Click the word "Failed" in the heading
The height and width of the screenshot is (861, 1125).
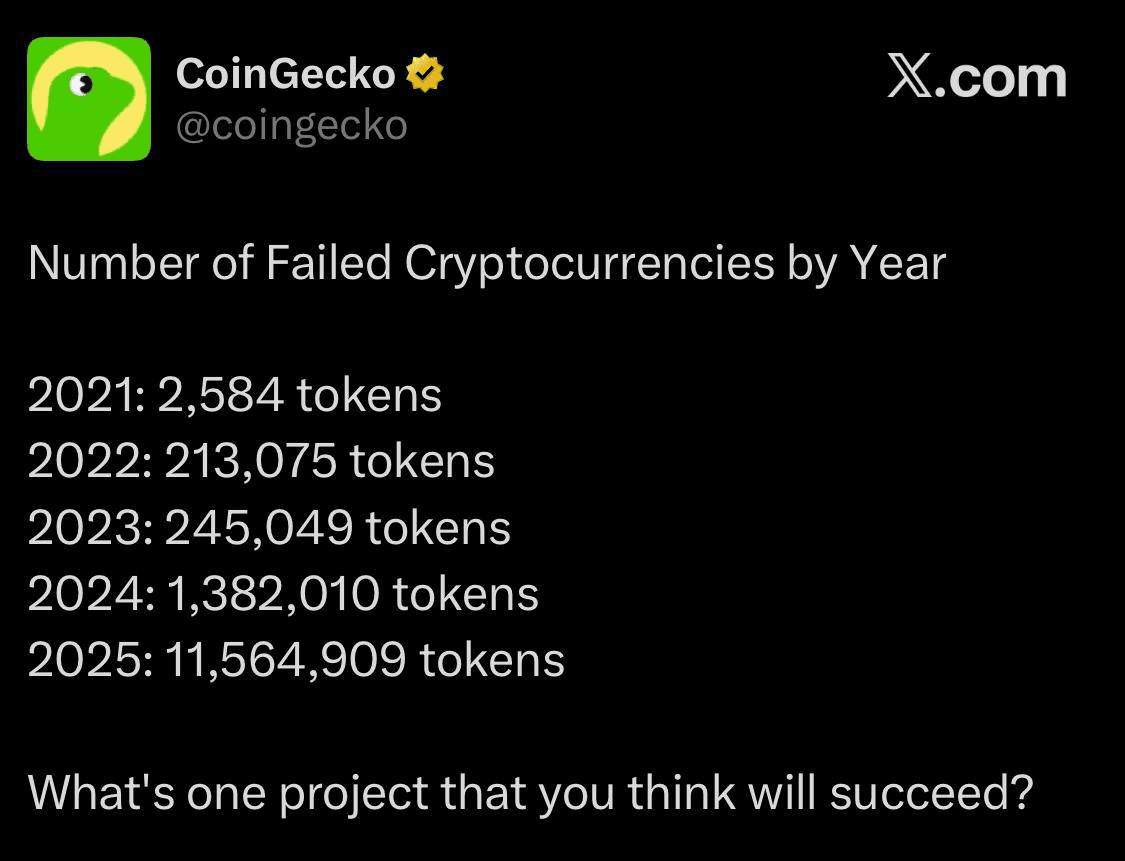pyautogui.click(x=329, y=264)
